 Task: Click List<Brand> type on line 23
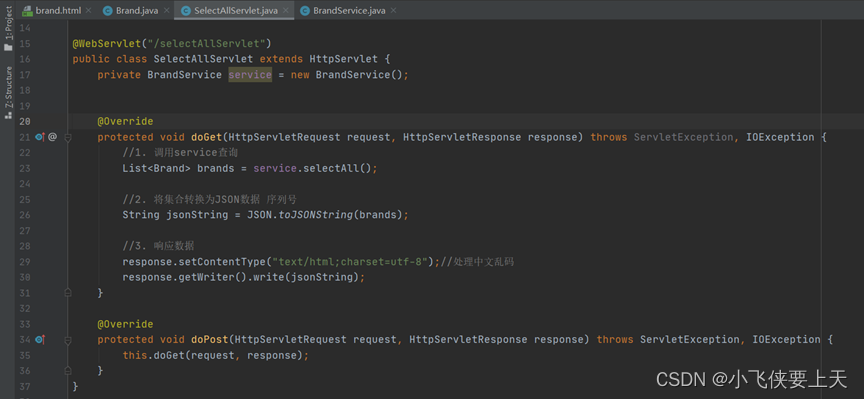(x=156, y=168)
